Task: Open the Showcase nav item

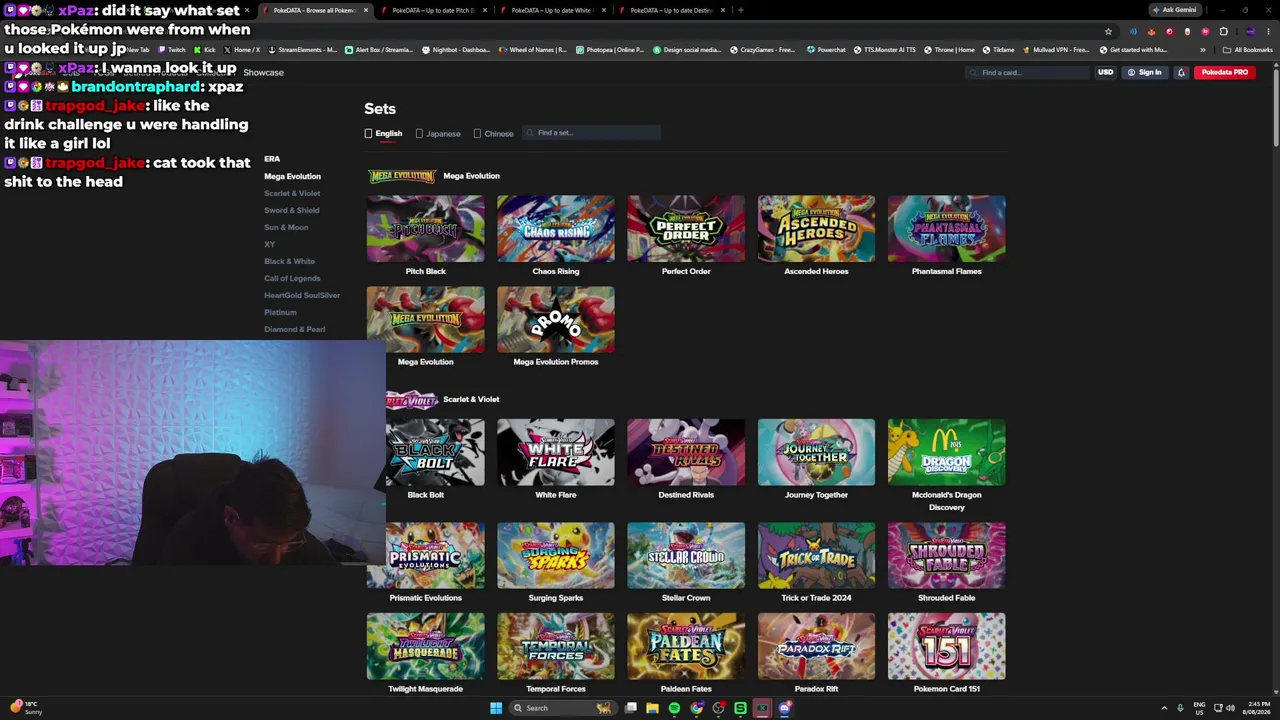Action: point(264,72)
